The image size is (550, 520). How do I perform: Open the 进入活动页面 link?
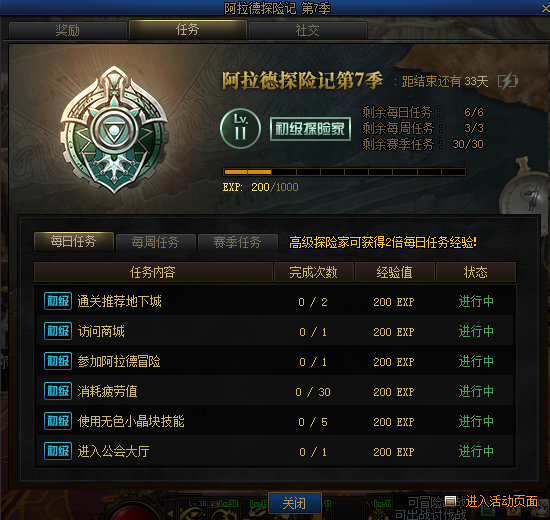[502, 501]
